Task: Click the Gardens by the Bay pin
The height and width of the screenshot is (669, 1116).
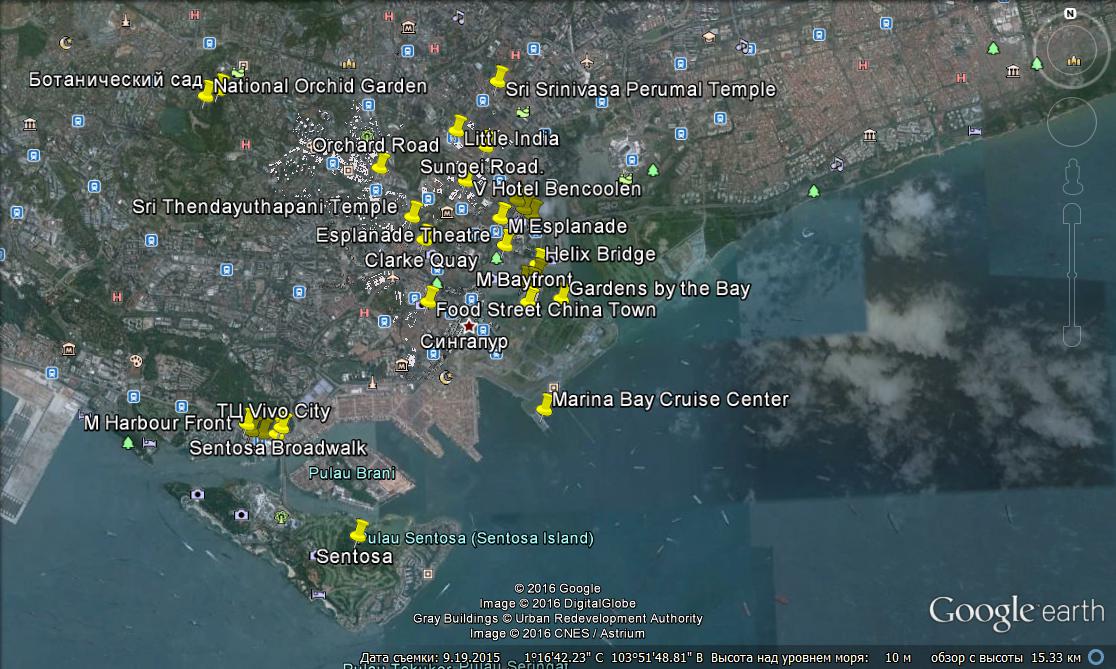Action: pos(562,294)
